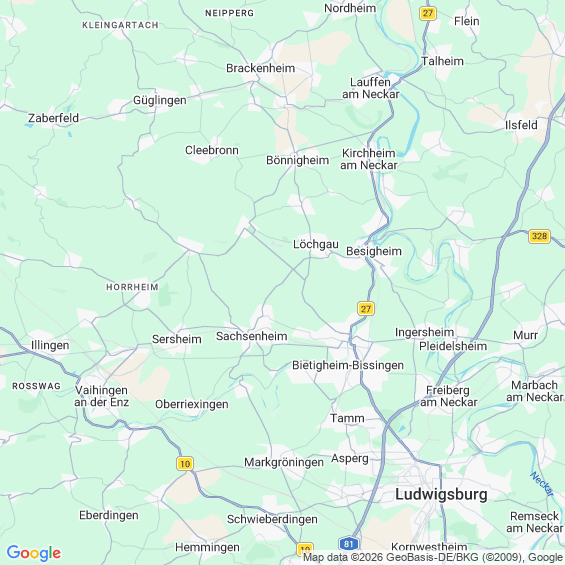This screenshot has width=565, height=565.
Task: Click the A81 autobahn shield
Action: pyautogui.click(x=348, y=544)
